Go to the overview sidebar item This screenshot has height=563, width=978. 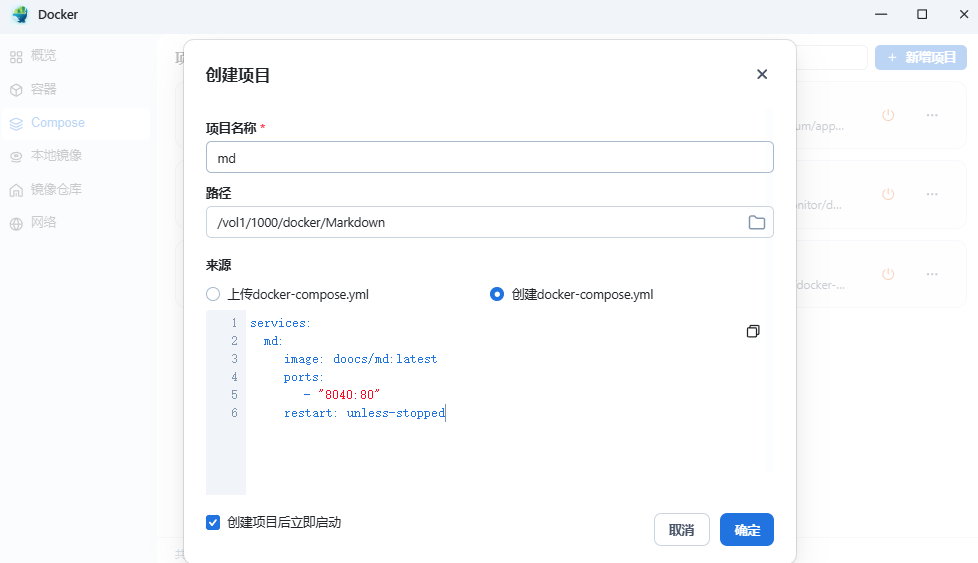tap(43, 56)
